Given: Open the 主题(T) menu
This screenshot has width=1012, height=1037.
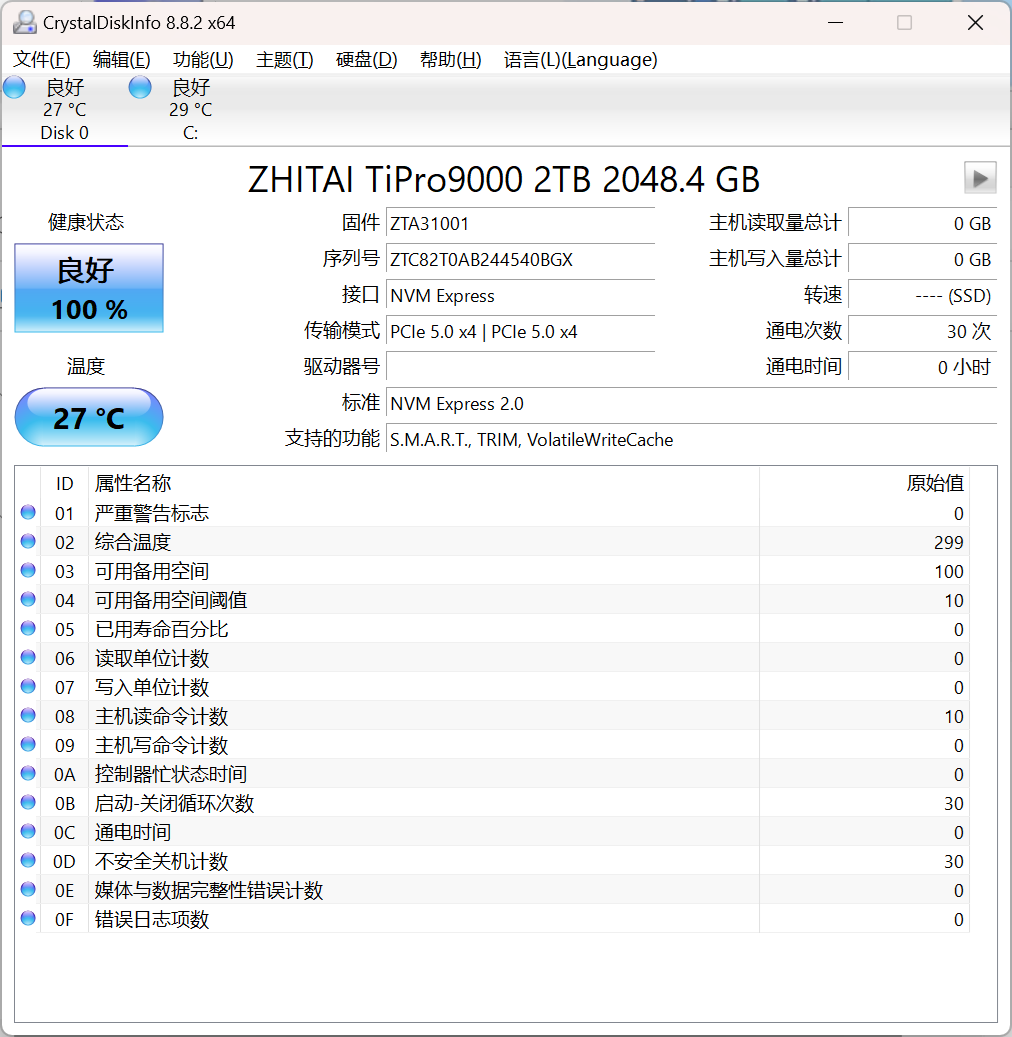Looking at the screenshot, I should [284, 60].
